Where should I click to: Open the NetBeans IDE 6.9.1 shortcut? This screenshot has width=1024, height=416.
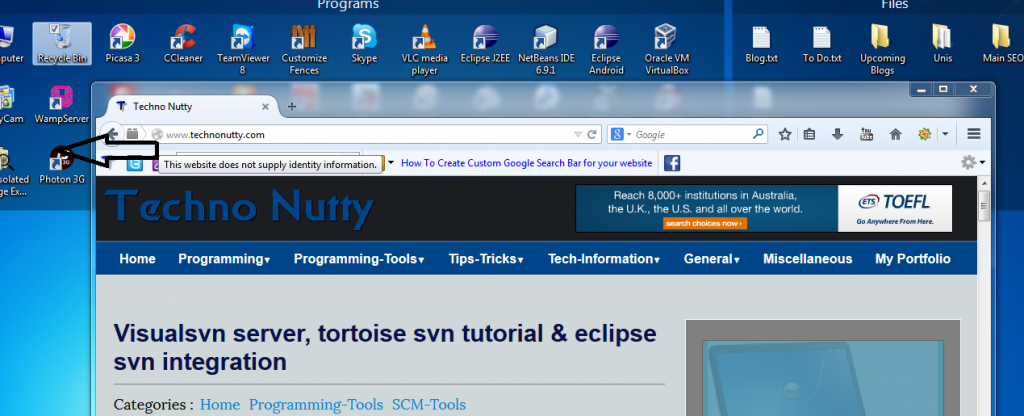point(546,49)
